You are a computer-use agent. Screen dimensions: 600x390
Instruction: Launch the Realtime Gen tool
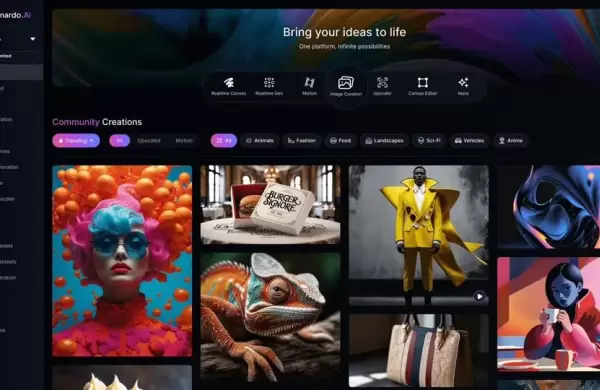269,86
